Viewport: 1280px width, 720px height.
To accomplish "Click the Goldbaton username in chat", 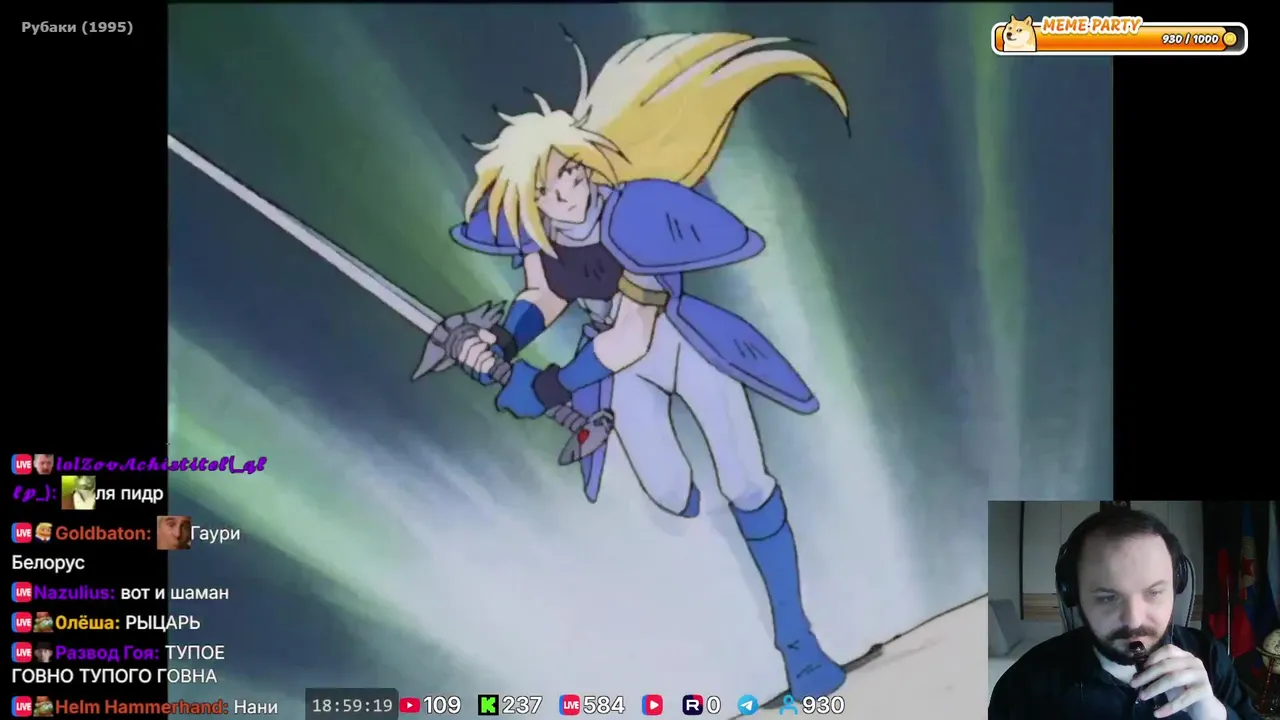I will coord(103,534).
